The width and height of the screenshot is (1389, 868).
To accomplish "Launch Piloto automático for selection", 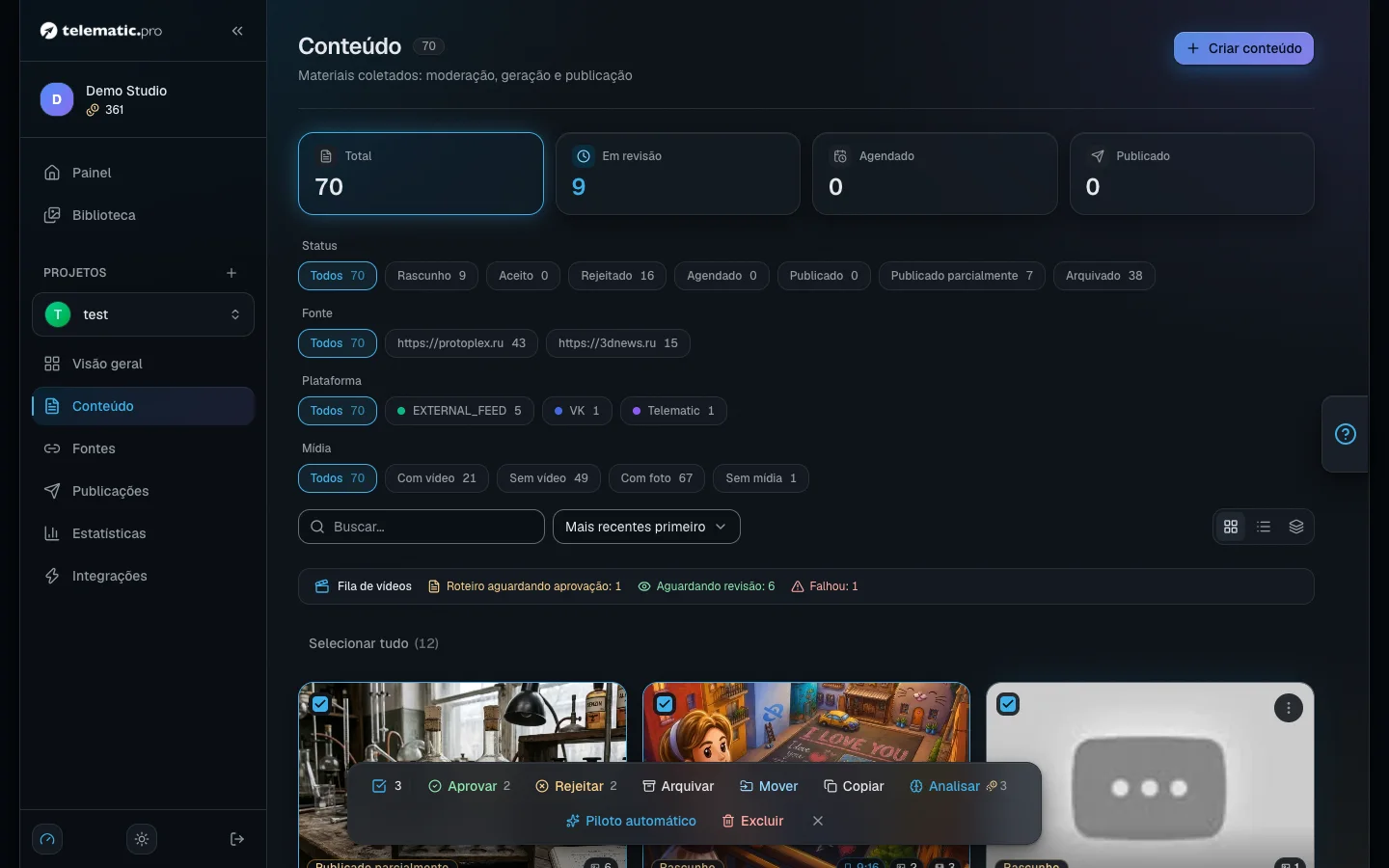I will [x=631, y=821].
